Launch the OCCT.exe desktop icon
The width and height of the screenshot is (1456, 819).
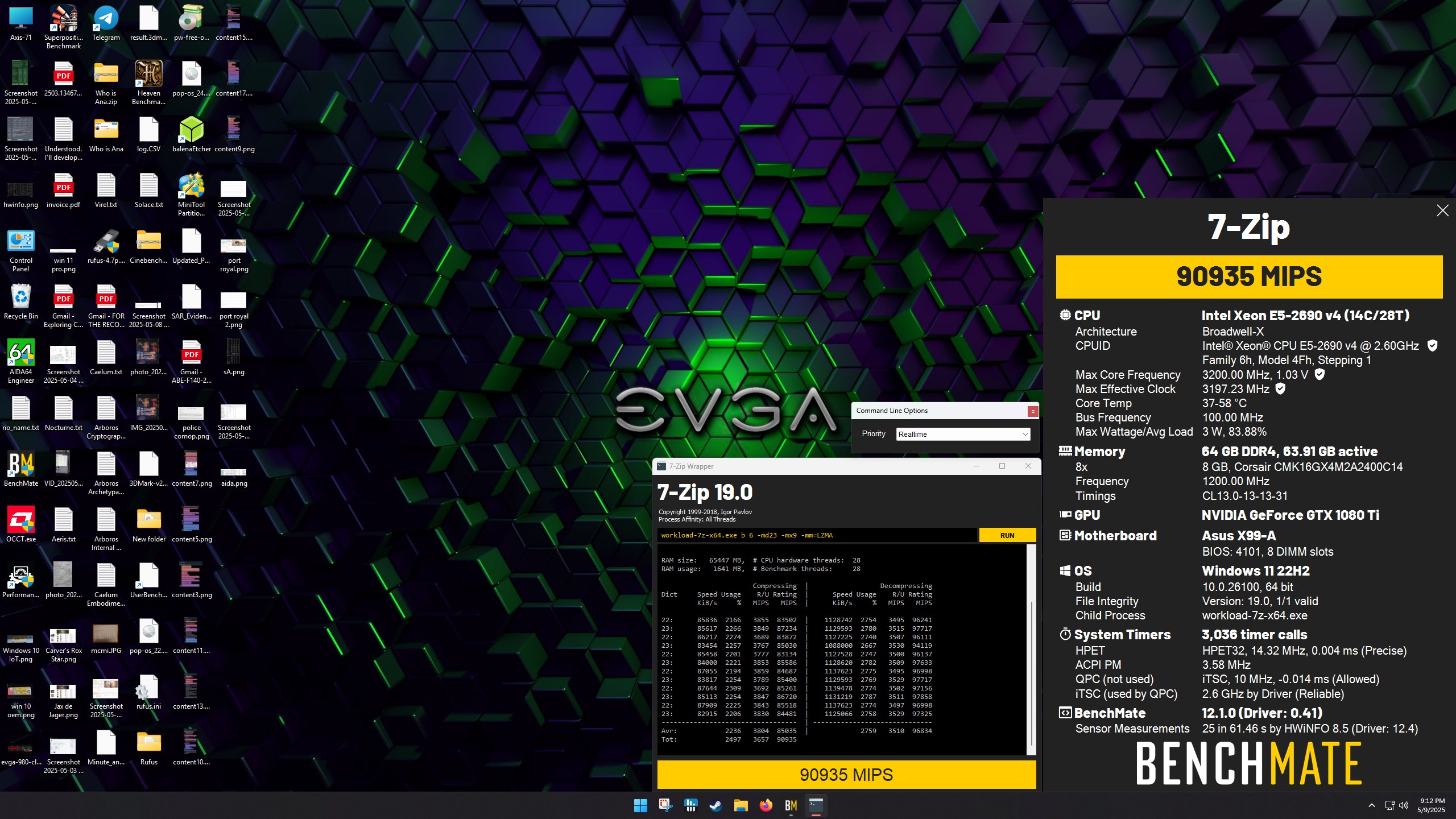point(21,524)
